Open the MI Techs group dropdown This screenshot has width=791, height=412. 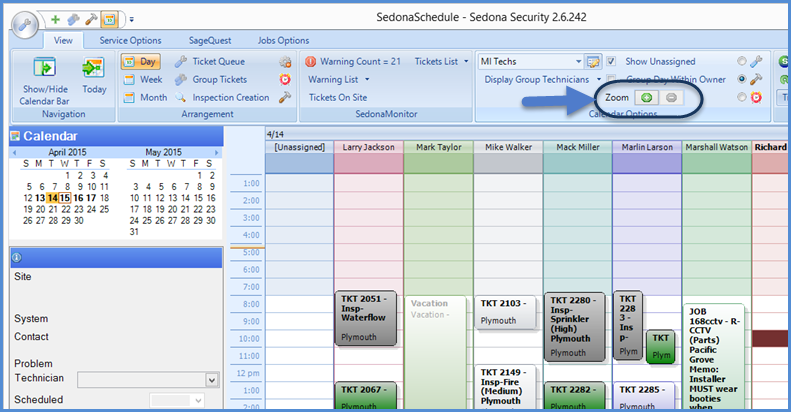click(579, 62)
